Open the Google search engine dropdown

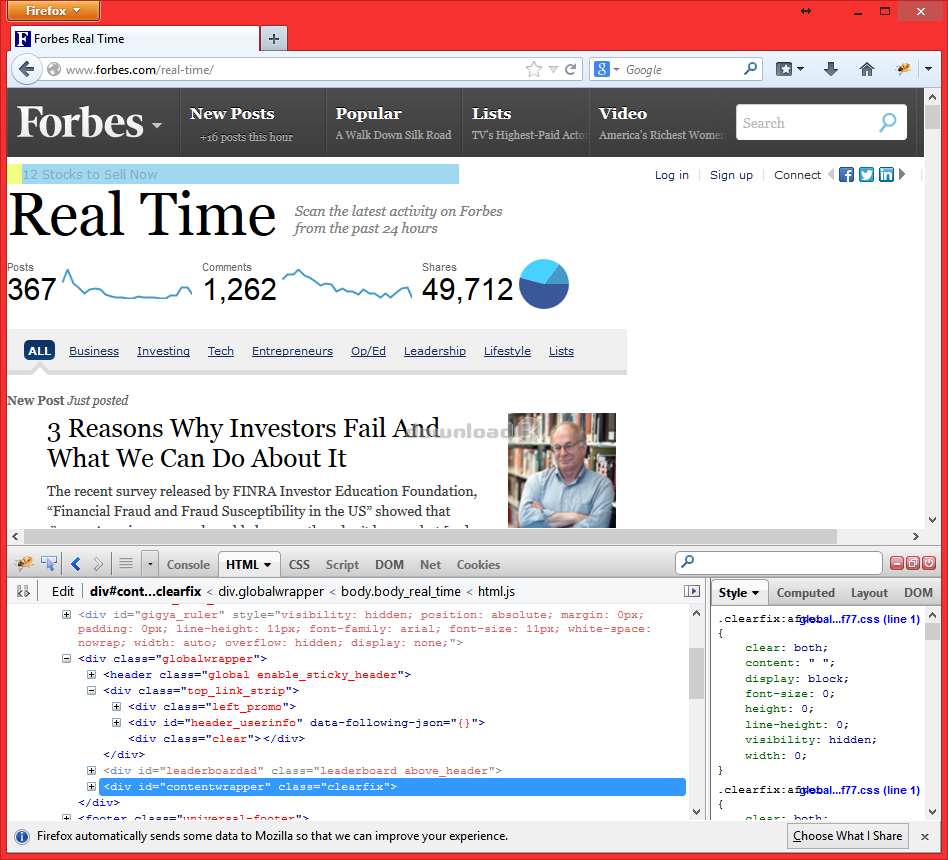[x=606, y=70]
